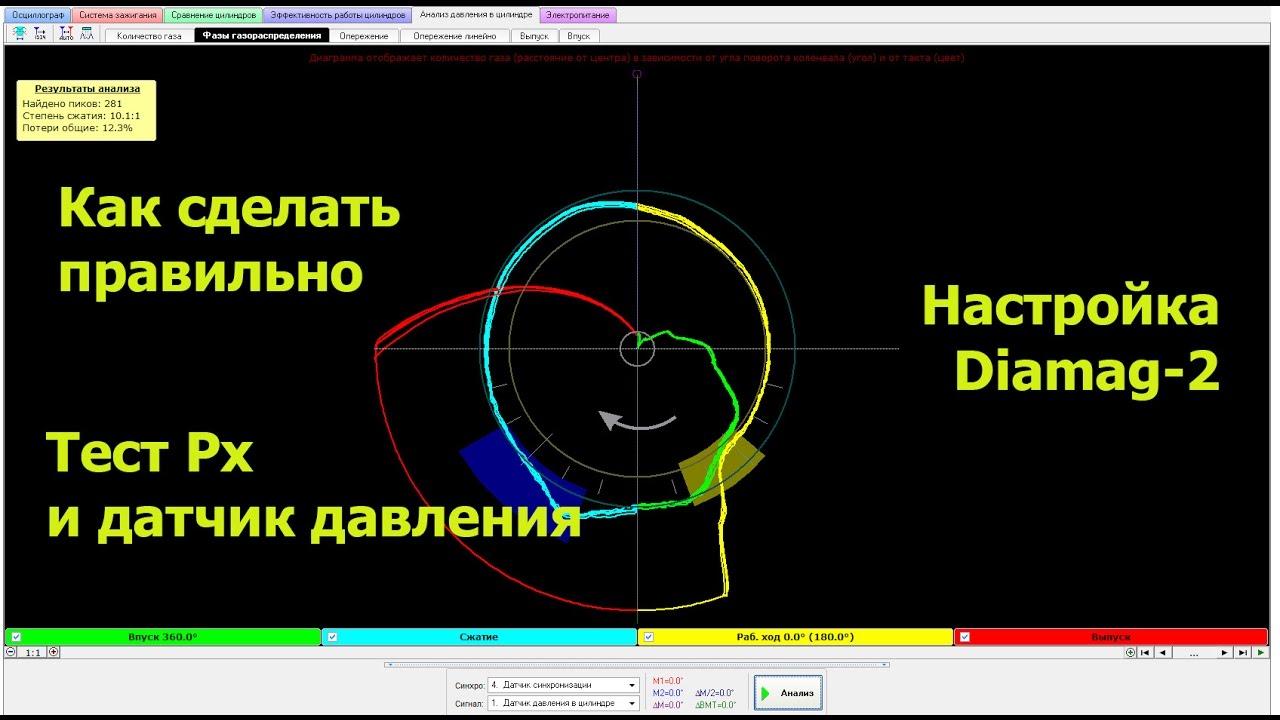Click the red Выпуск stroke bar

[x=1111, y=636]
